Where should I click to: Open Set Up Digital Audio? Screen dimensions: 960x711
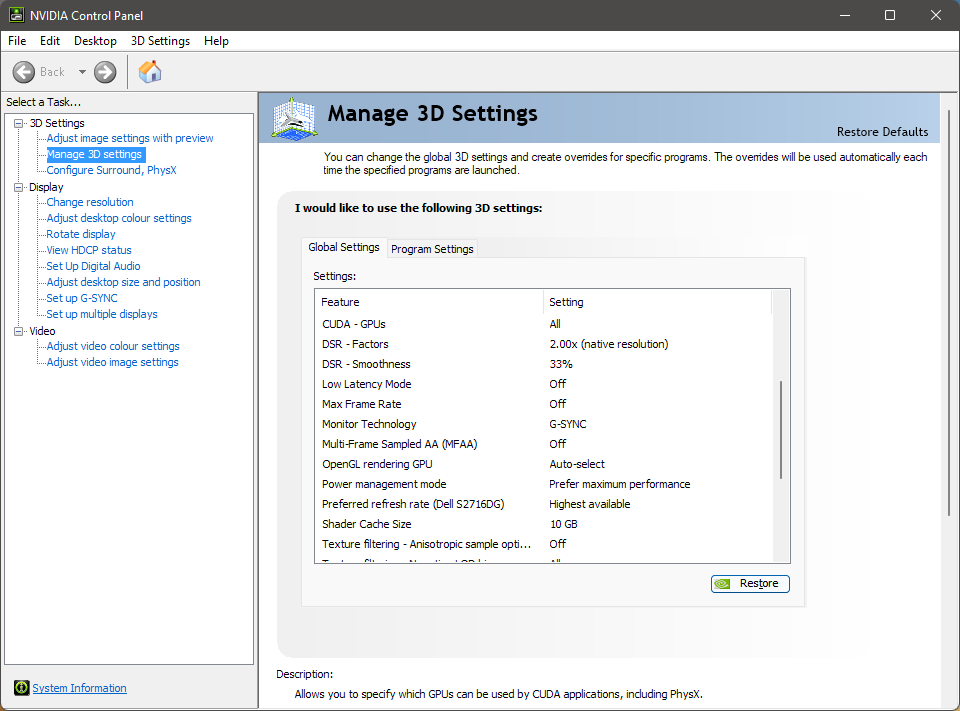pyautogui.click(x=93, y=266)
